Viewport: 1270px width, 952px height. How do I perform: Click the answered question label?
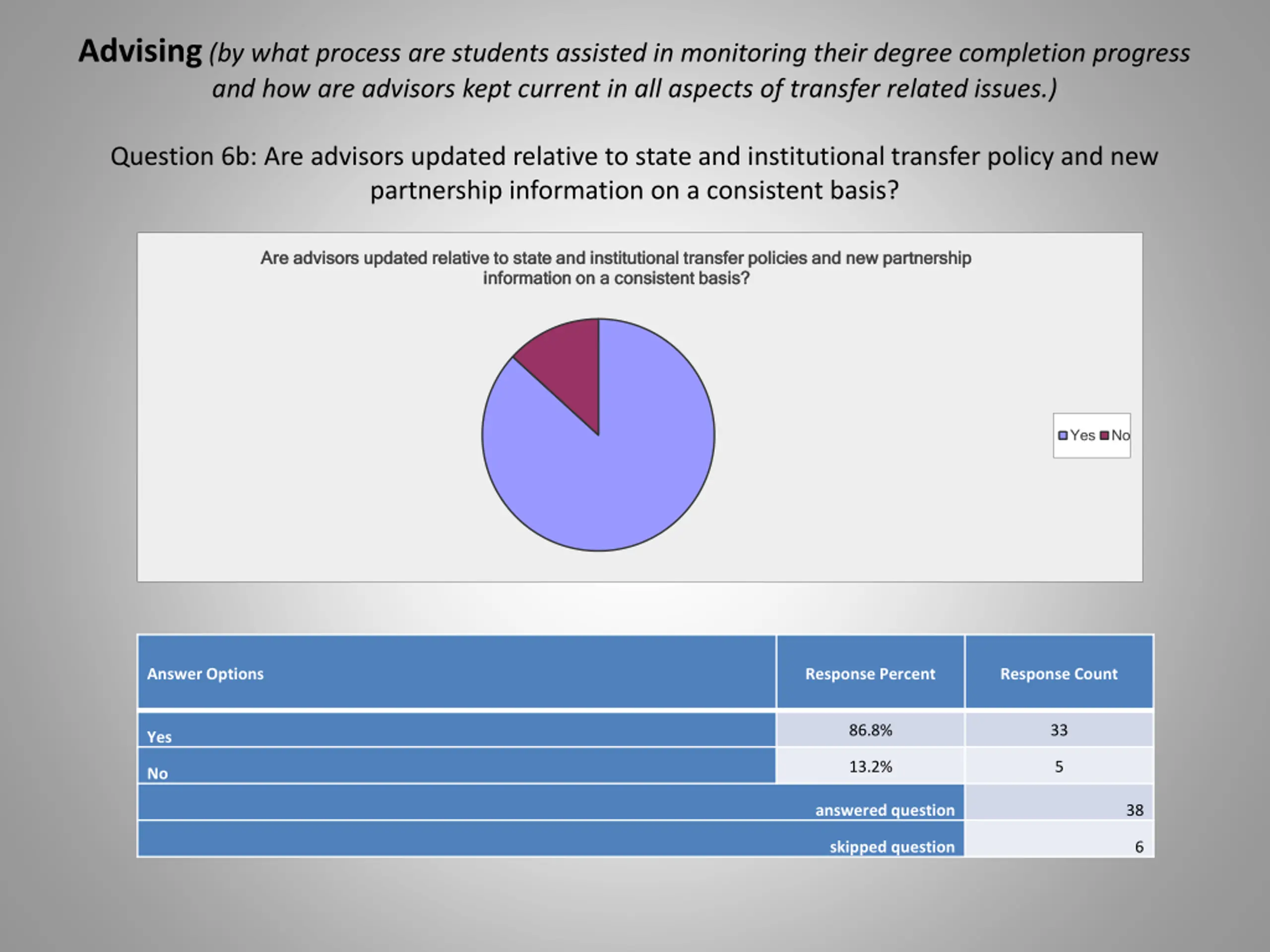pyautogui.click(x=885, y=810)
